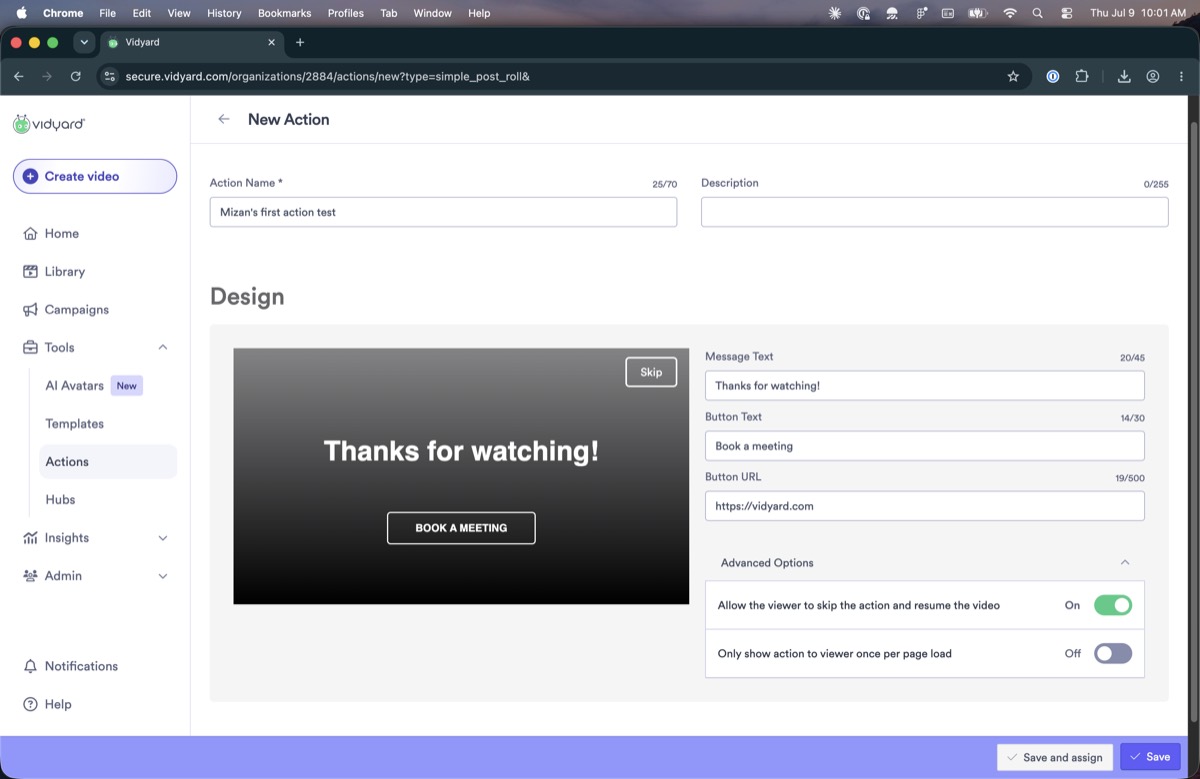Open a new tab with plus icon
1200x779 pixels.
pyautogui.click(x=300, y=42)
